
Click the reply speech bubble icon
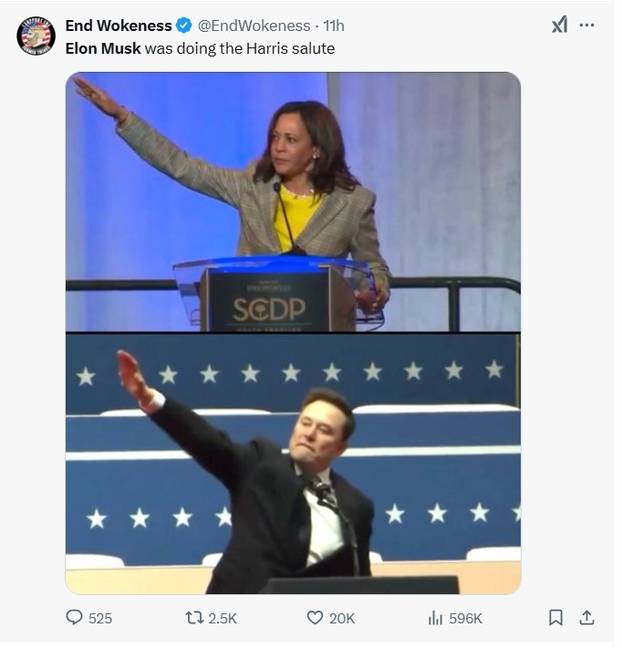74,618
